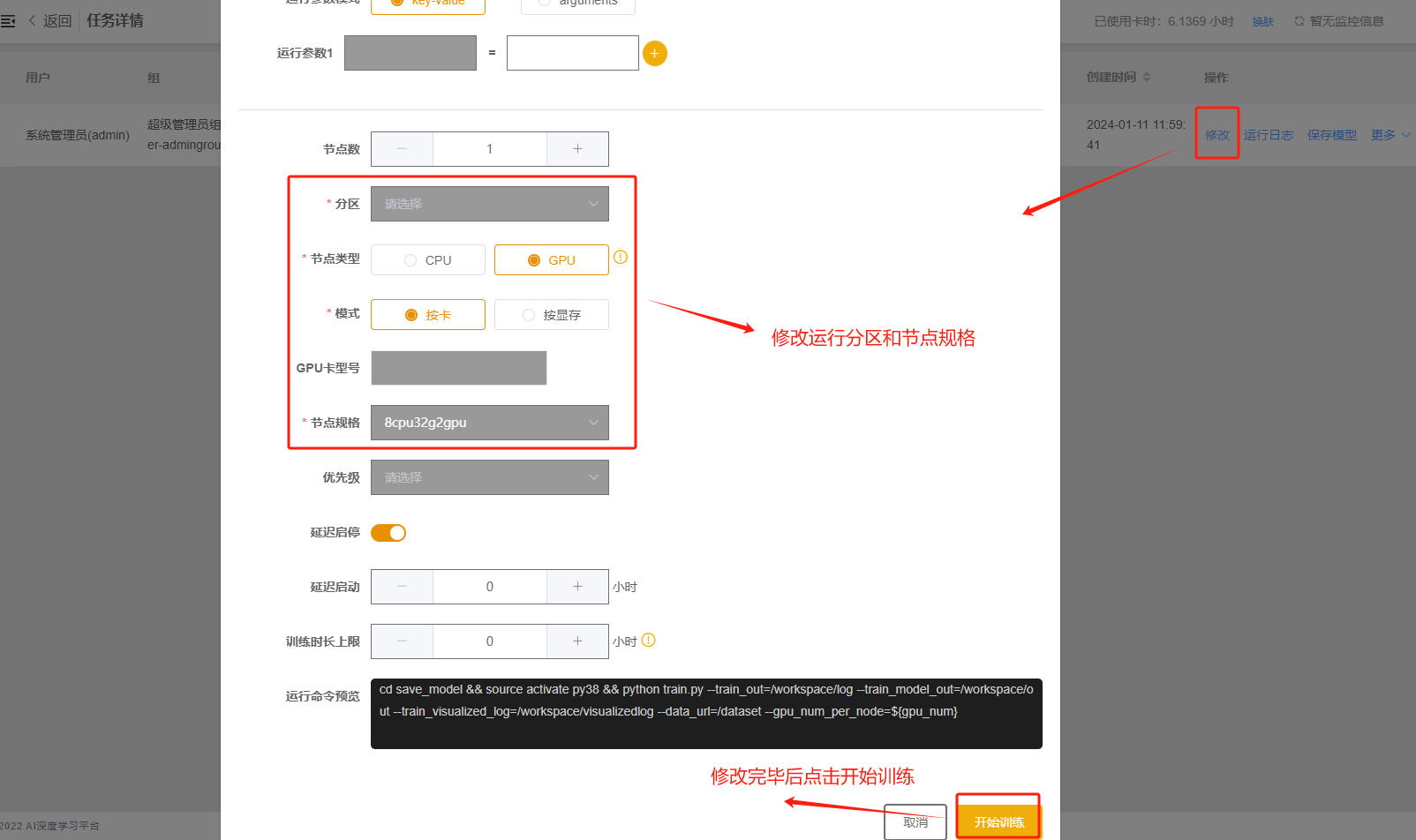Expand the 节点规格 dropdown showing 8cpu32g2gpu

click(x=489, y=423)
